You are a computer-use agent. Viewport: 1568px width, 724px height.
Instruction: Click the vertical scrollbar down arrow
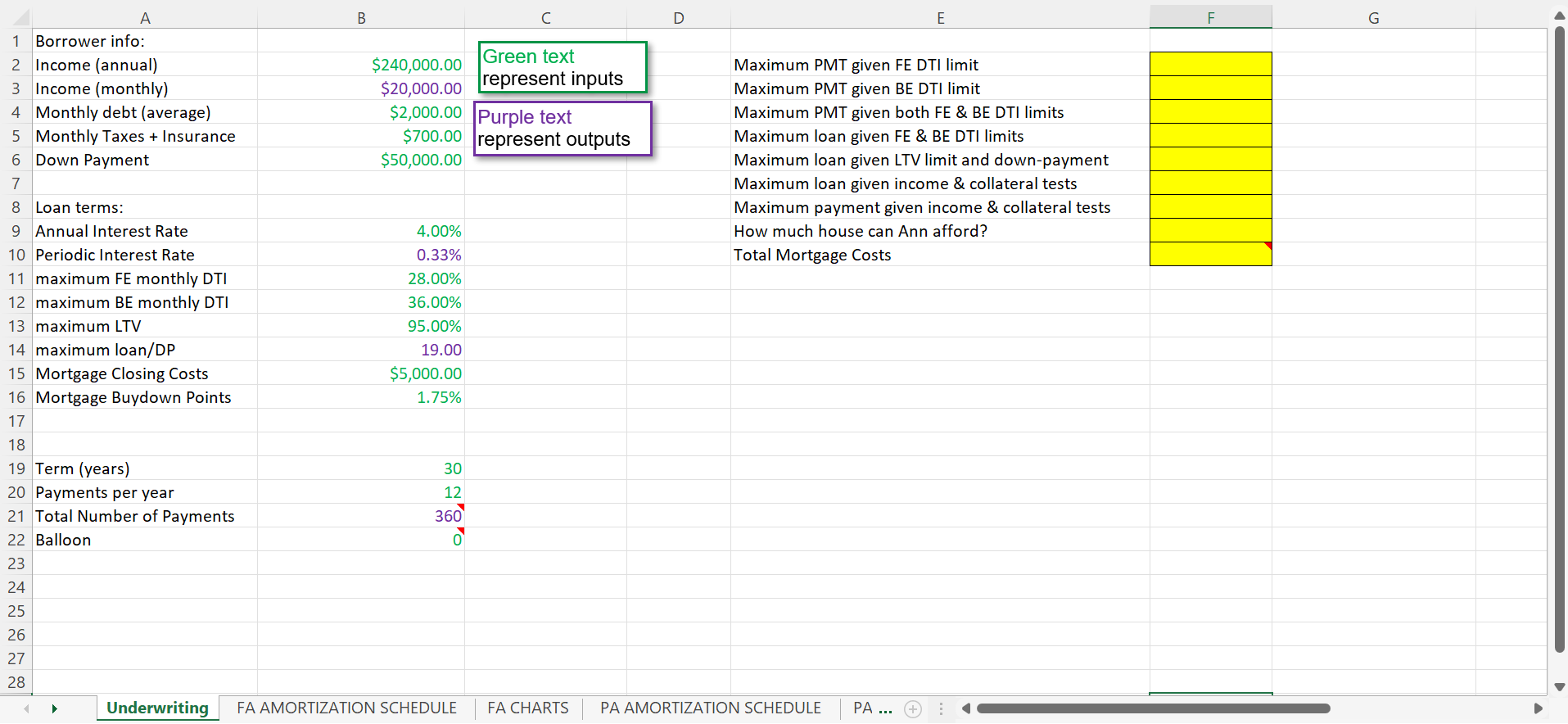1560,687
